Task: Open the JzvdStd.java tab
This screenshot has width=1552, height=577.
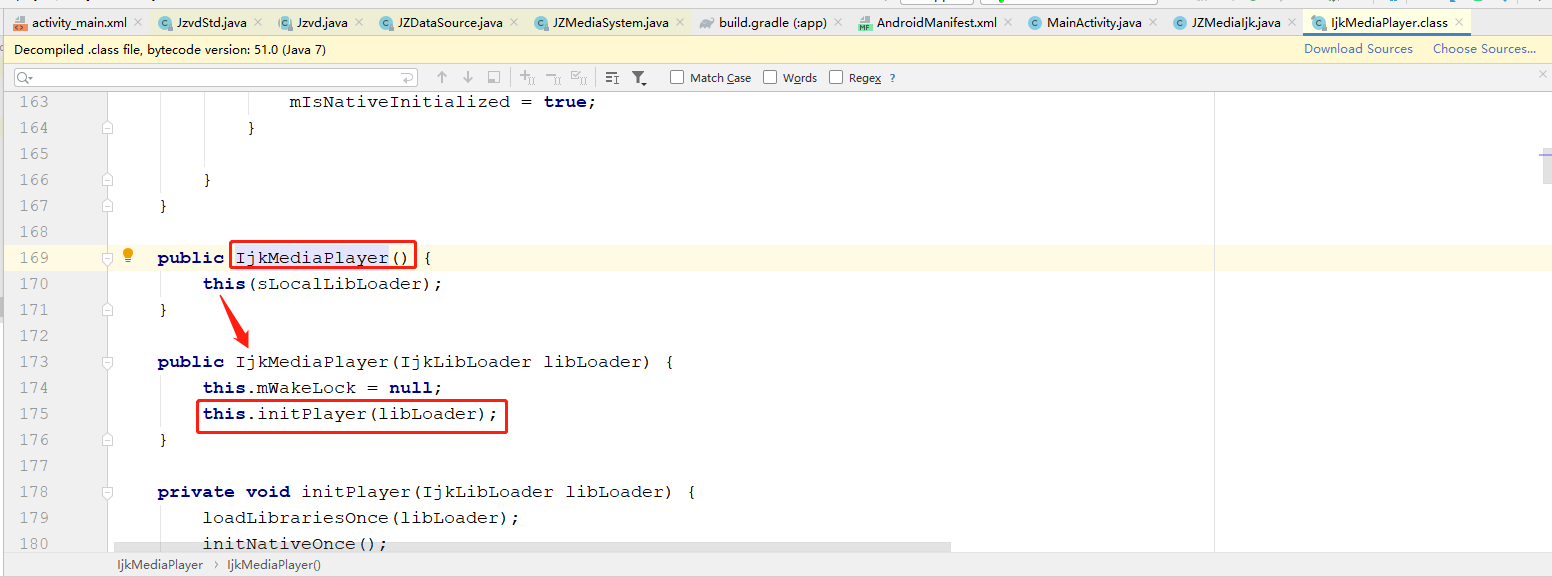Action: pyautogui.click(x=211, y=22)
